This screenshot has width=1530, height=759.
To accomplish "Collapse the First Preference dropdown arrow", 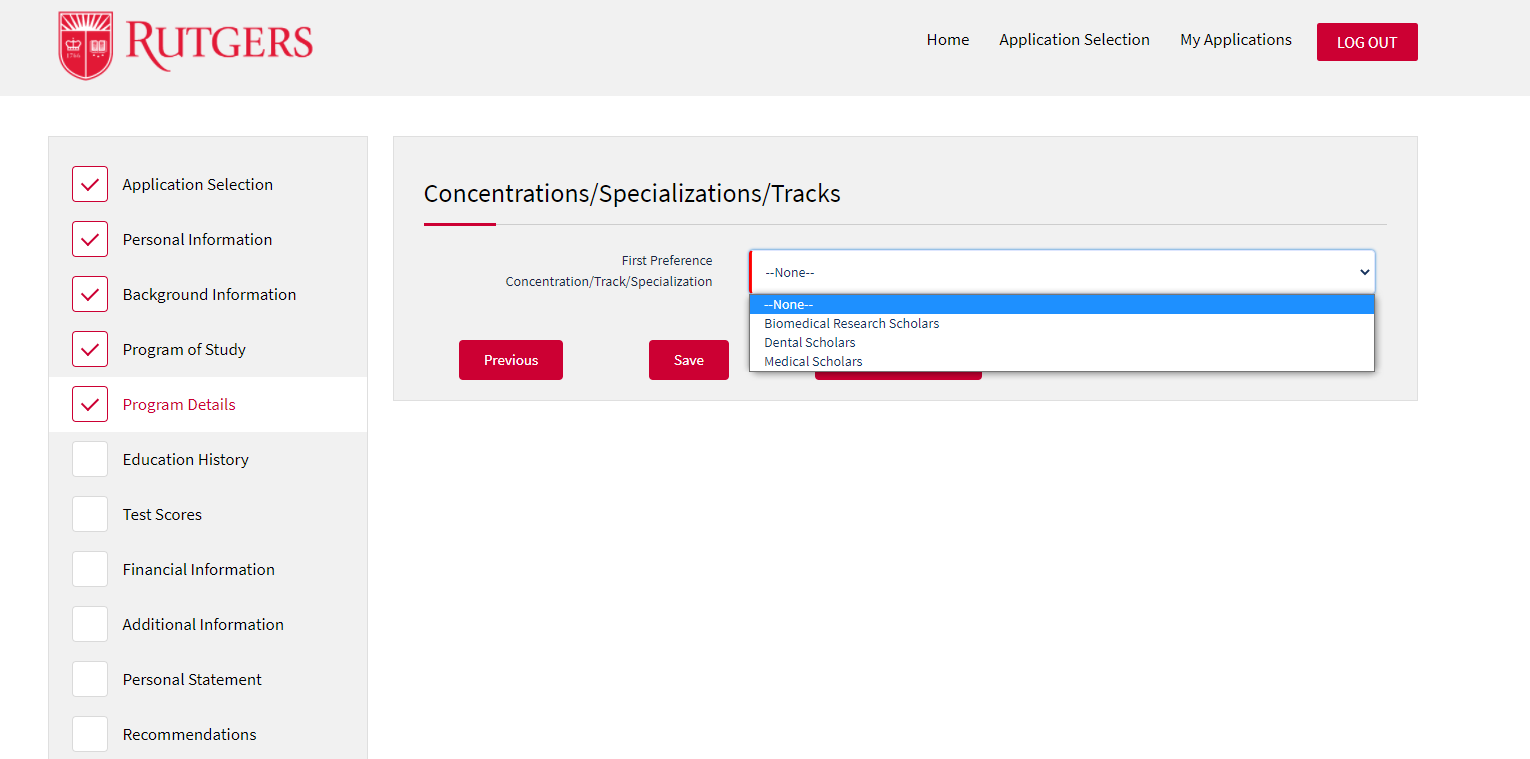I will tap(1364, 272).
